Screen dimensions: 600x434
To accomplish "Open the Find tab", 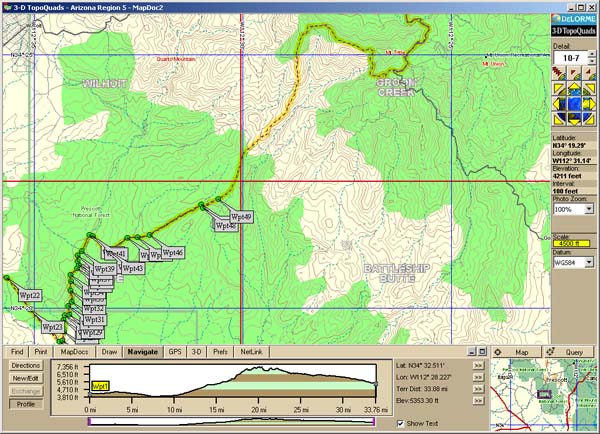I will 17,352.
